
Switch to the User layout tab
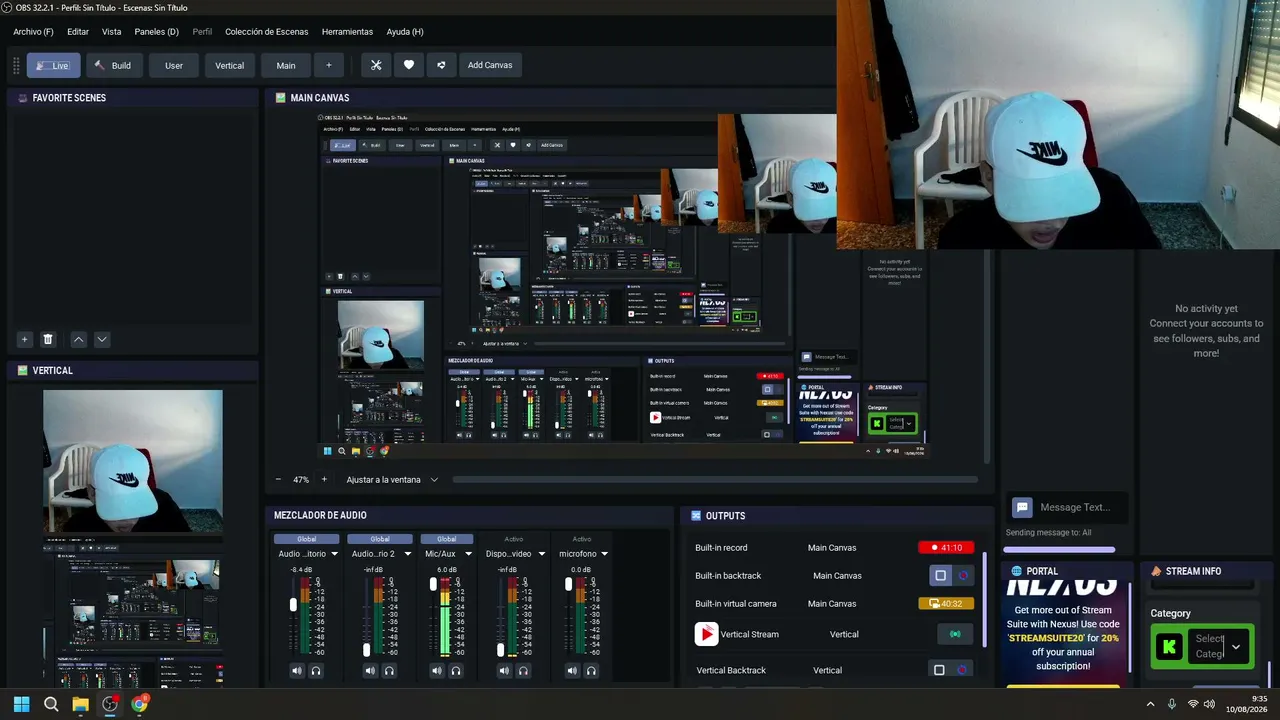[174, 65]
